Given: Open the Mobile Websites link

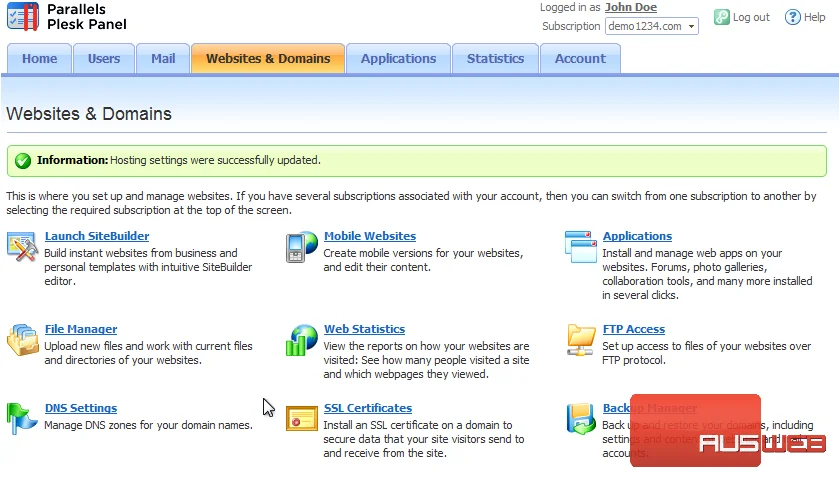Looking at the screenshot, I should pos(370,236).
